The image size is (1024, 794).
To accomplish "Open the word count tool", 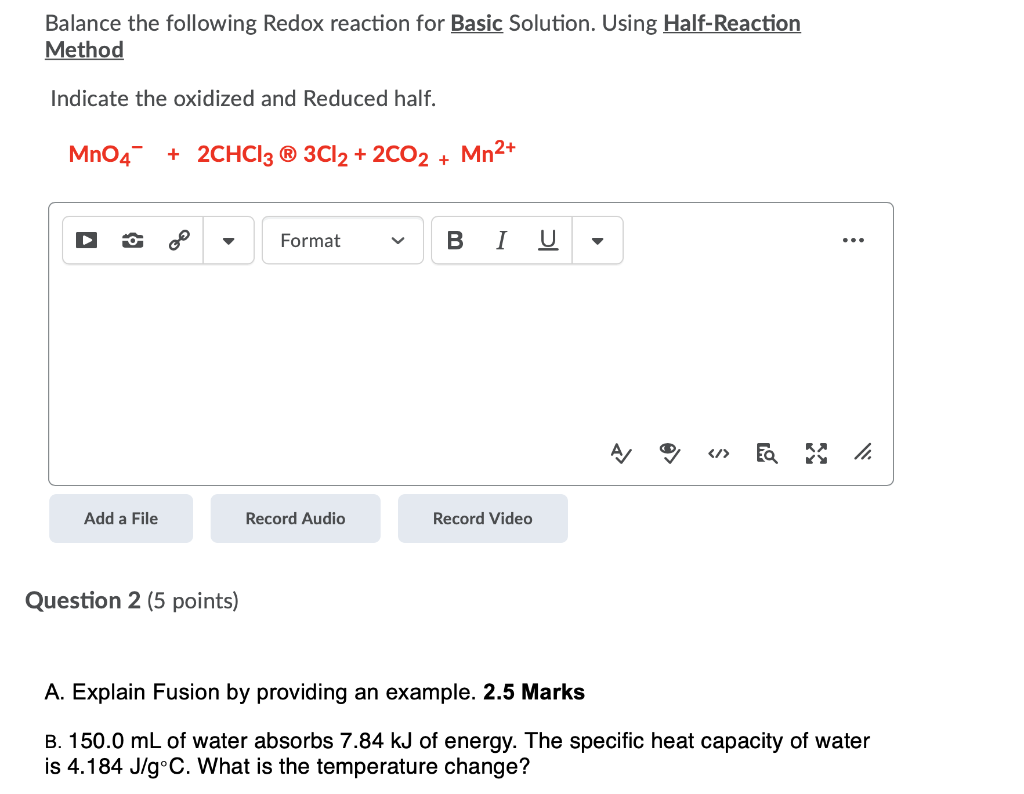I will (766, 453).
